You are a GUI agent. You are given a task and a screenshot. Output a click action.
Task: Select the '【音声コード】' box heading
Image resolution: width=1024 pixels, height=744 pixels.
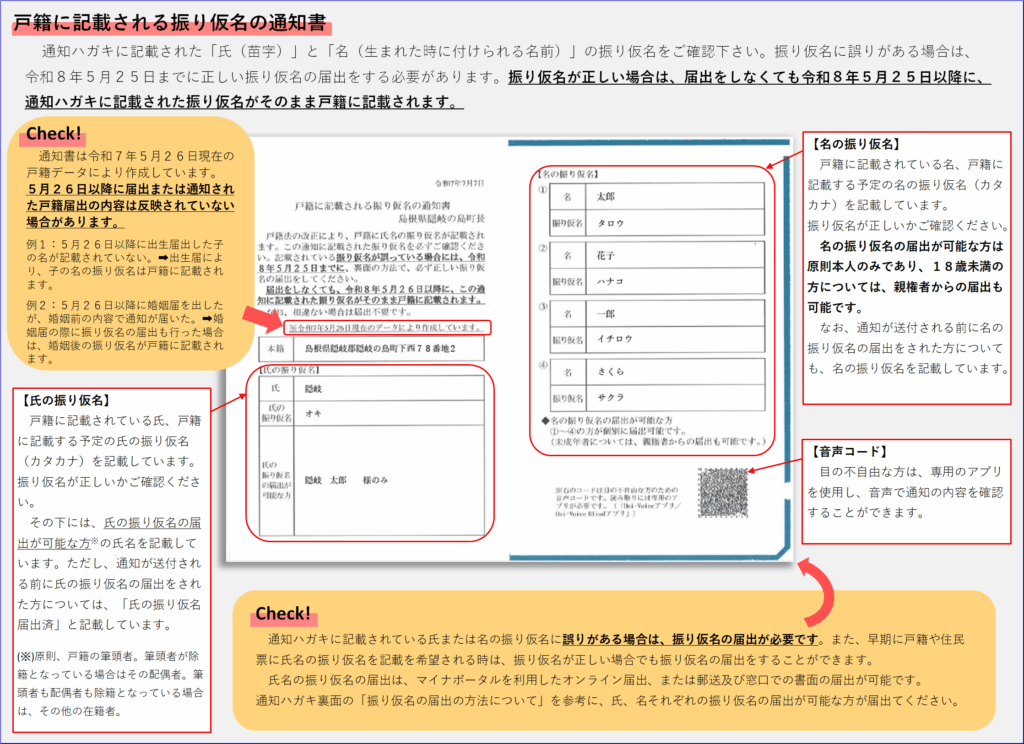click(x=849, y=451)
